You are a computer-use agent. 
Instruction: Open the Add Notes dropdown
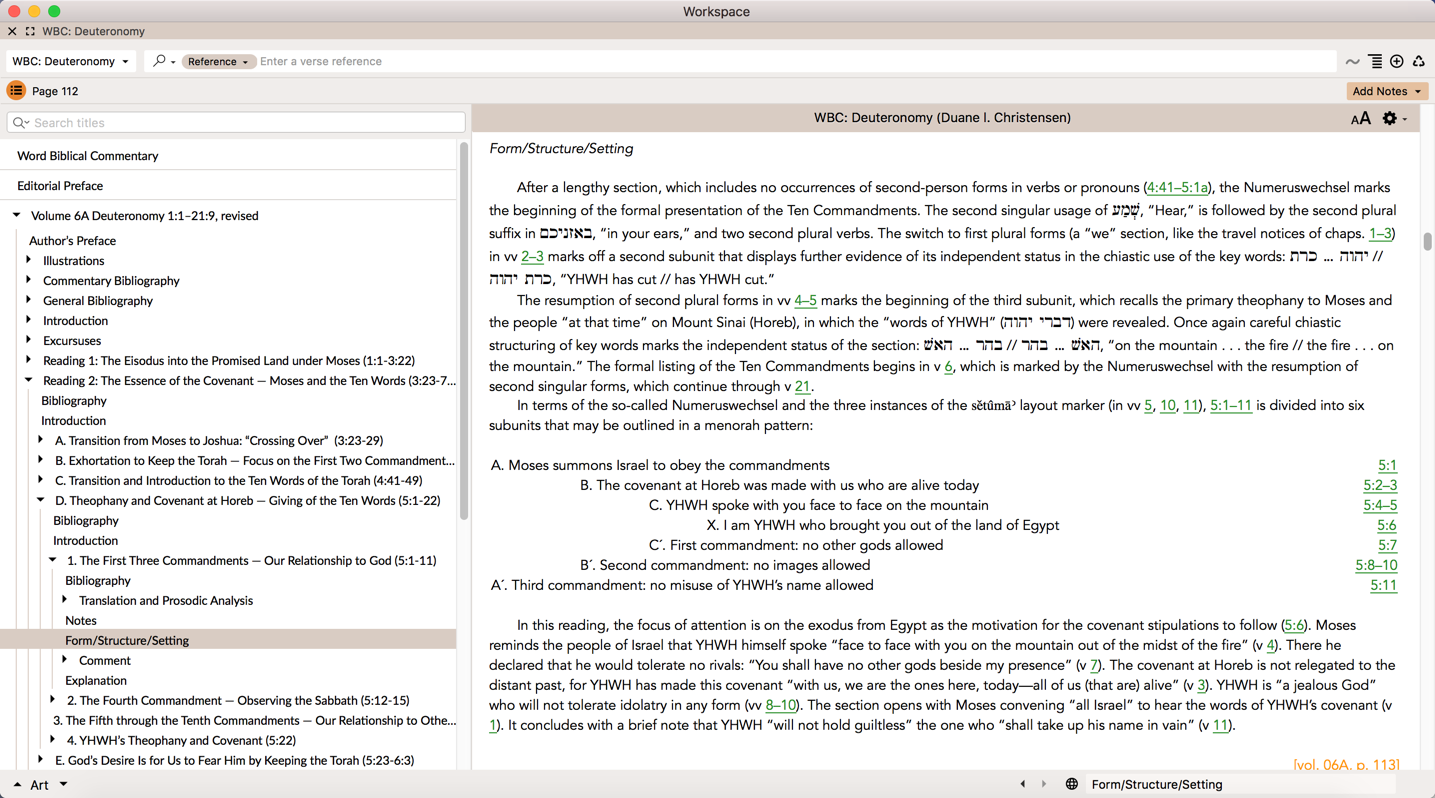(1387, 92)
